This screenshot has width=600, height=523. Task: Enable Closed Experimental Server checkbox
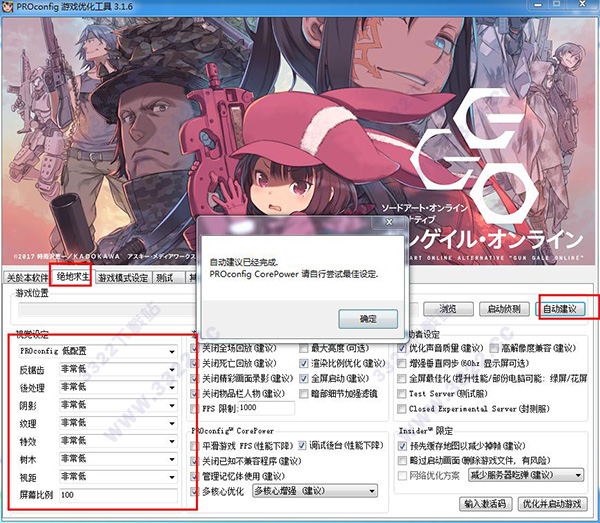pos(402,409)
